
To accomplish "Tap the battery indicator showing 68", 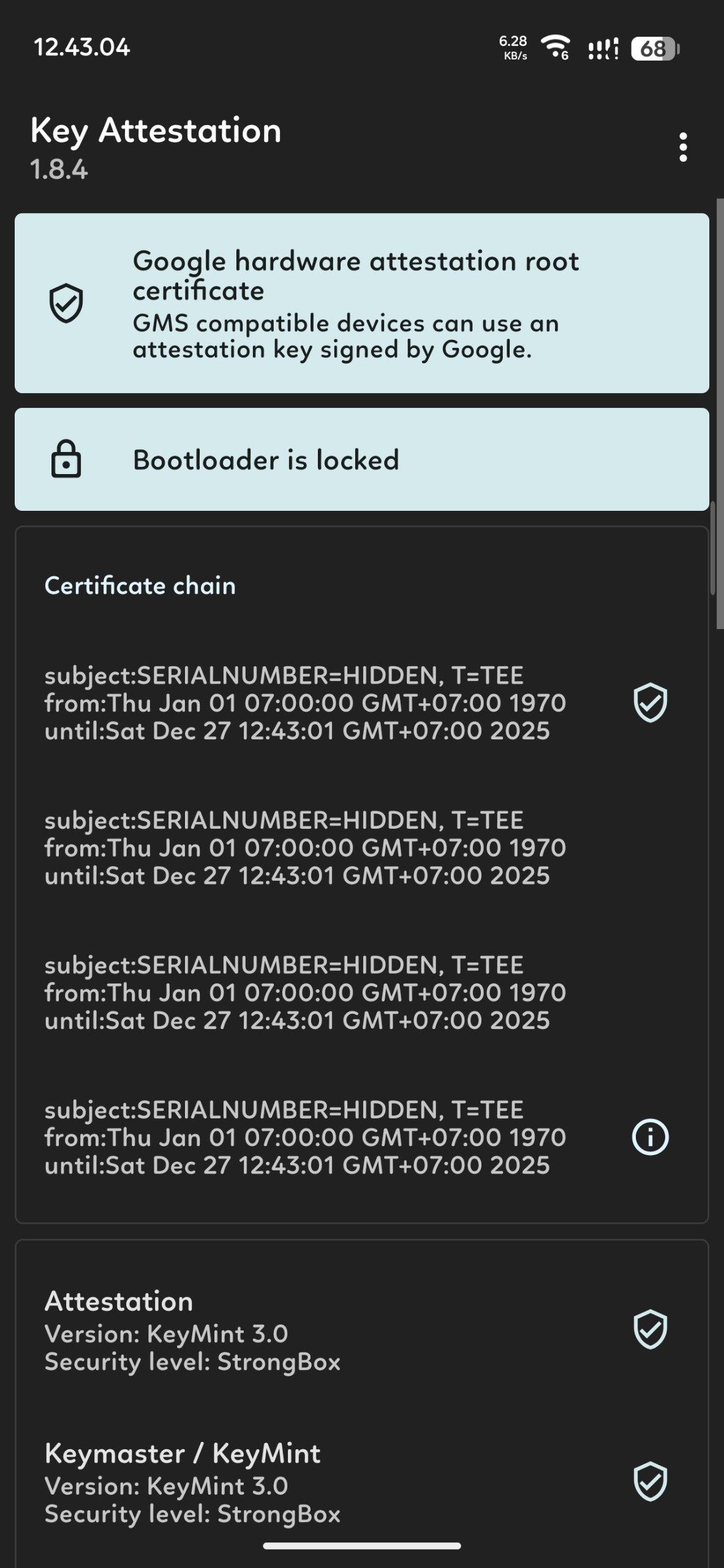I will coord(655,48).
